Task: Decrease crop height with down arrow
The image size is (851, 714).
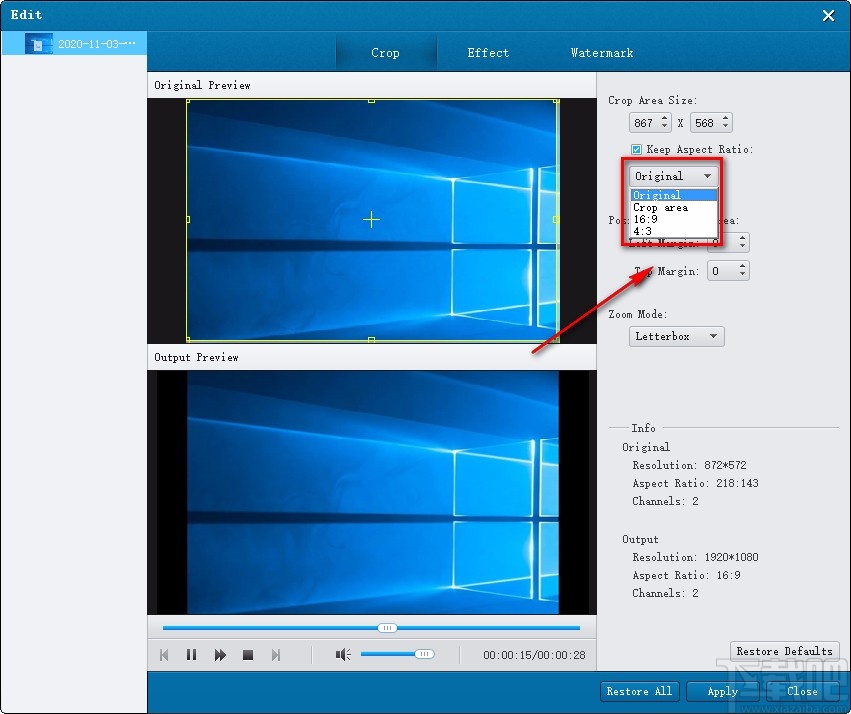Action: click(x=726, y=128)
